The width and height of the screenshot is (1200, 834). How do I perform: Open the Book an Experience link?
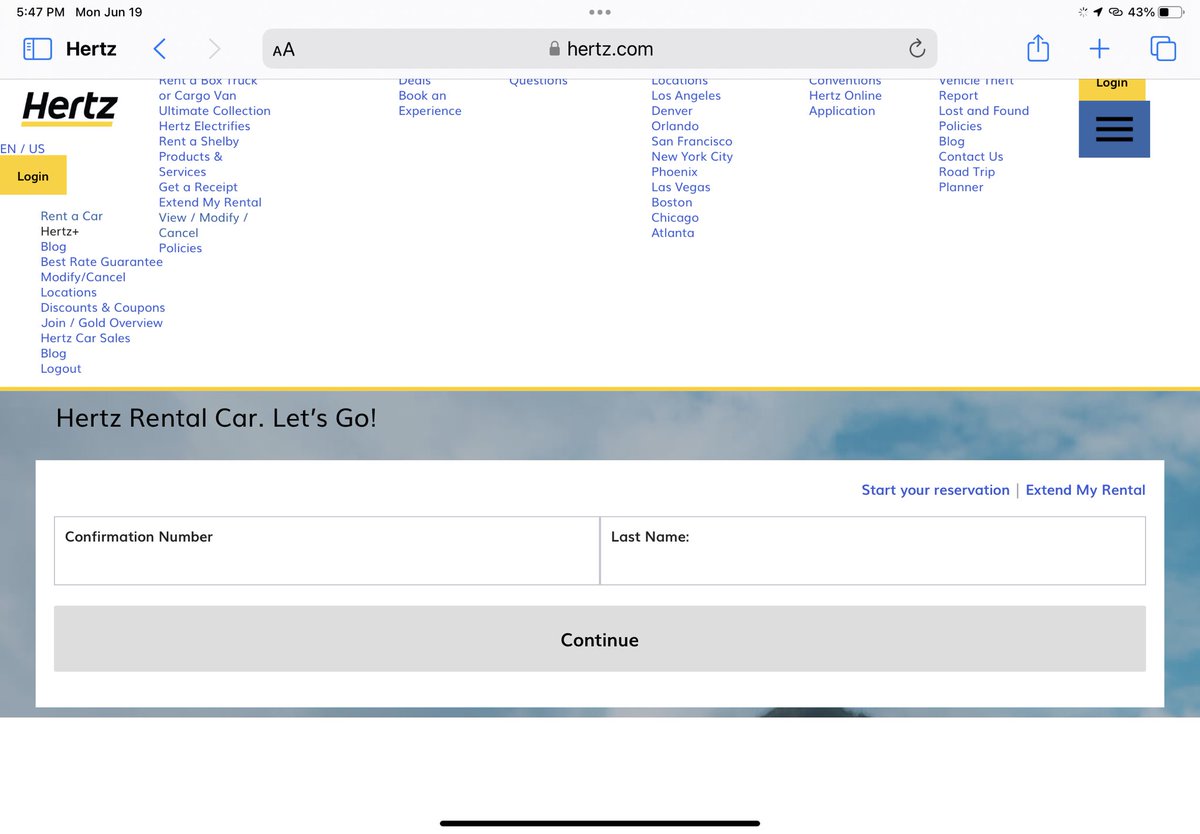(430, 103)
